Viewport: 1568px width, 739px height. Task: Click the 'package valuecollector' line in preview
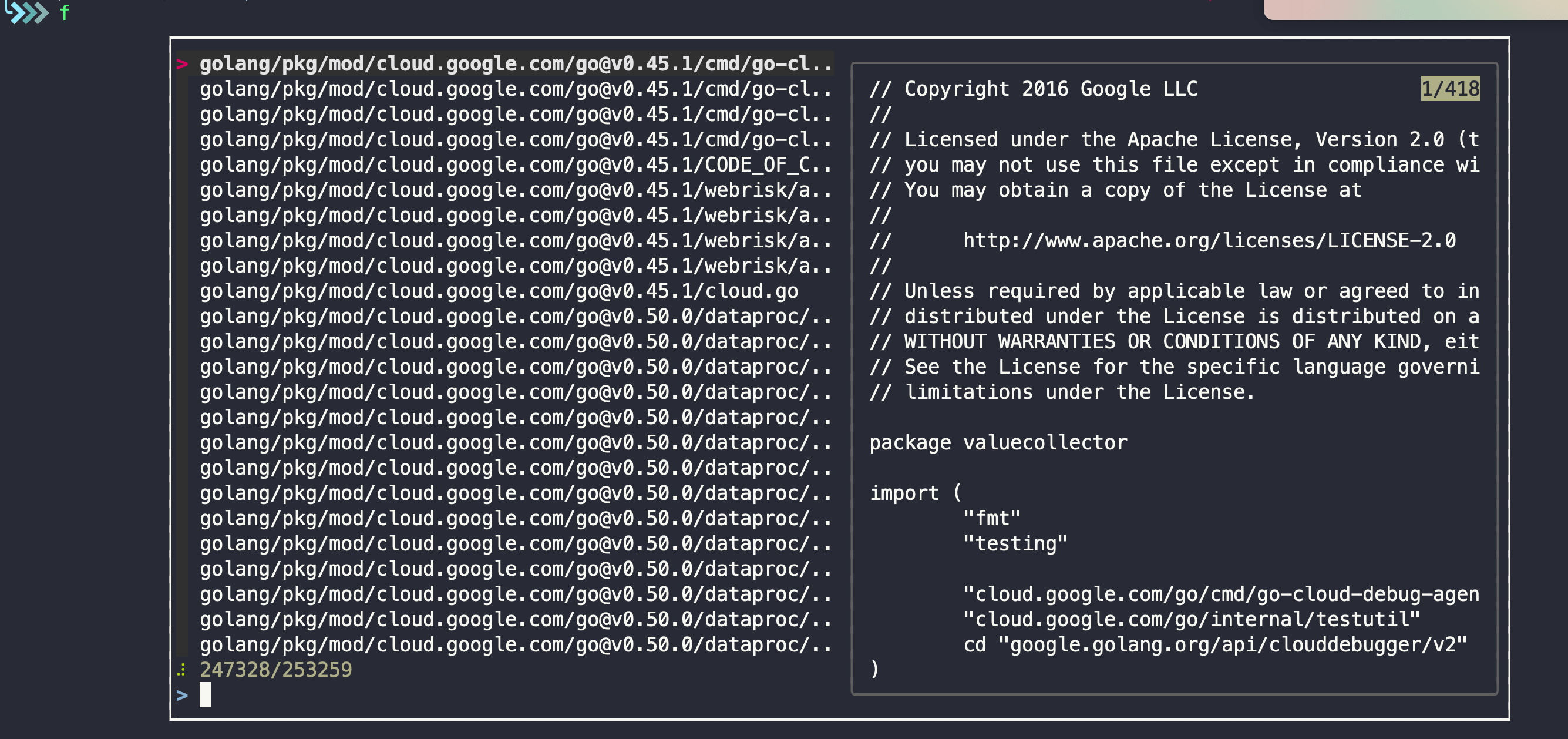coord(998,442)
